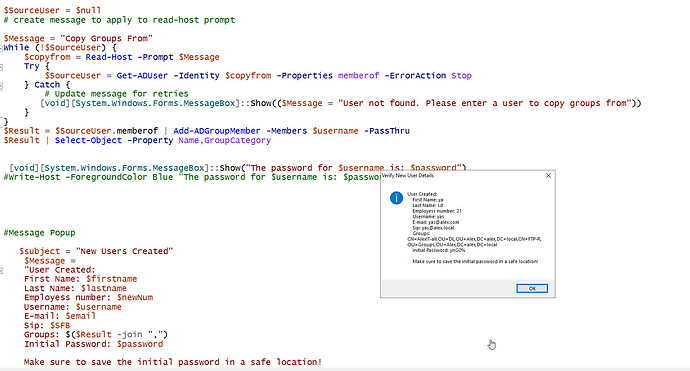Click the "CN=AlexIT-all" group line in dialog
The height and width of the screenshot is (371, 690).
474,239
